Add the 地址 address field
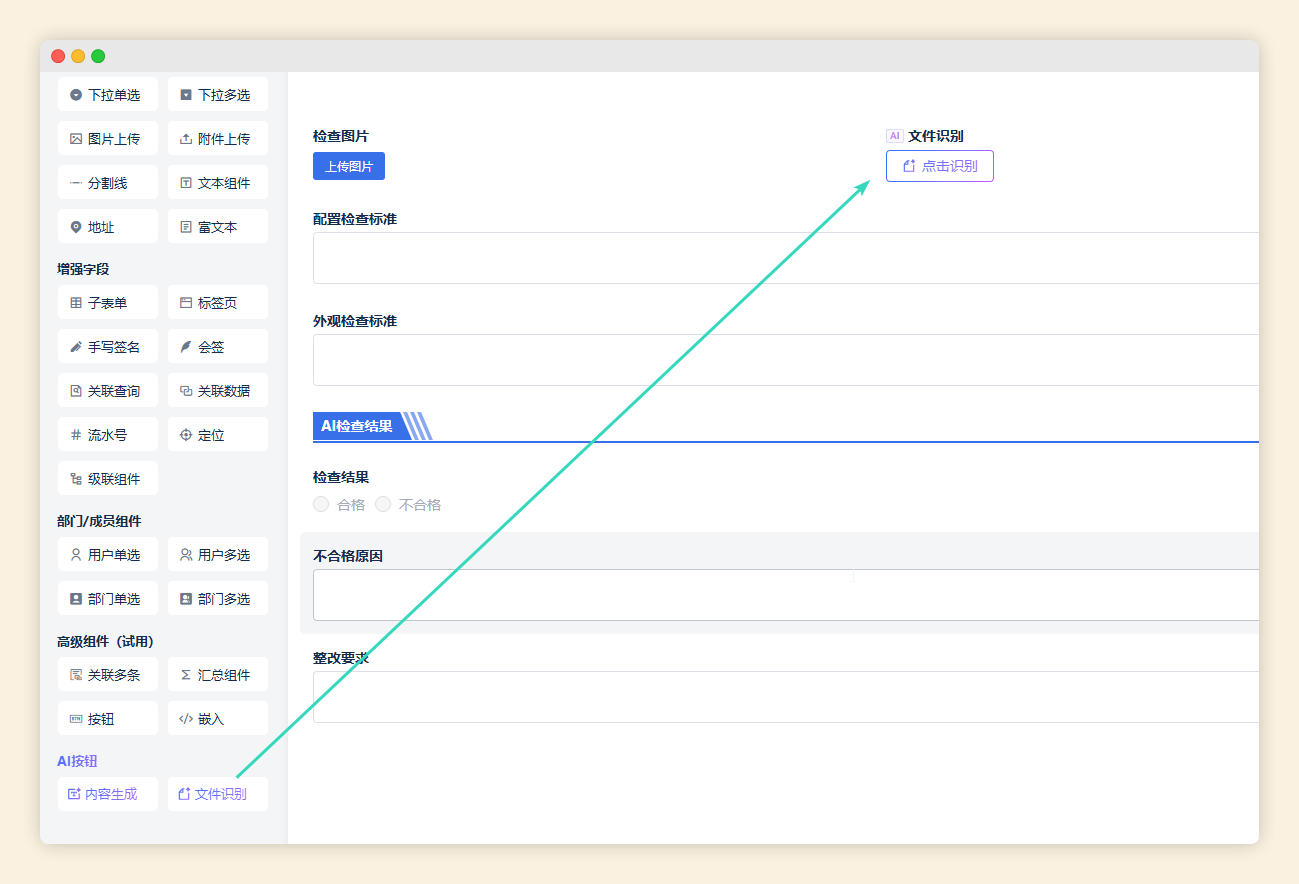1299x884 pixels. click(108, 227)
